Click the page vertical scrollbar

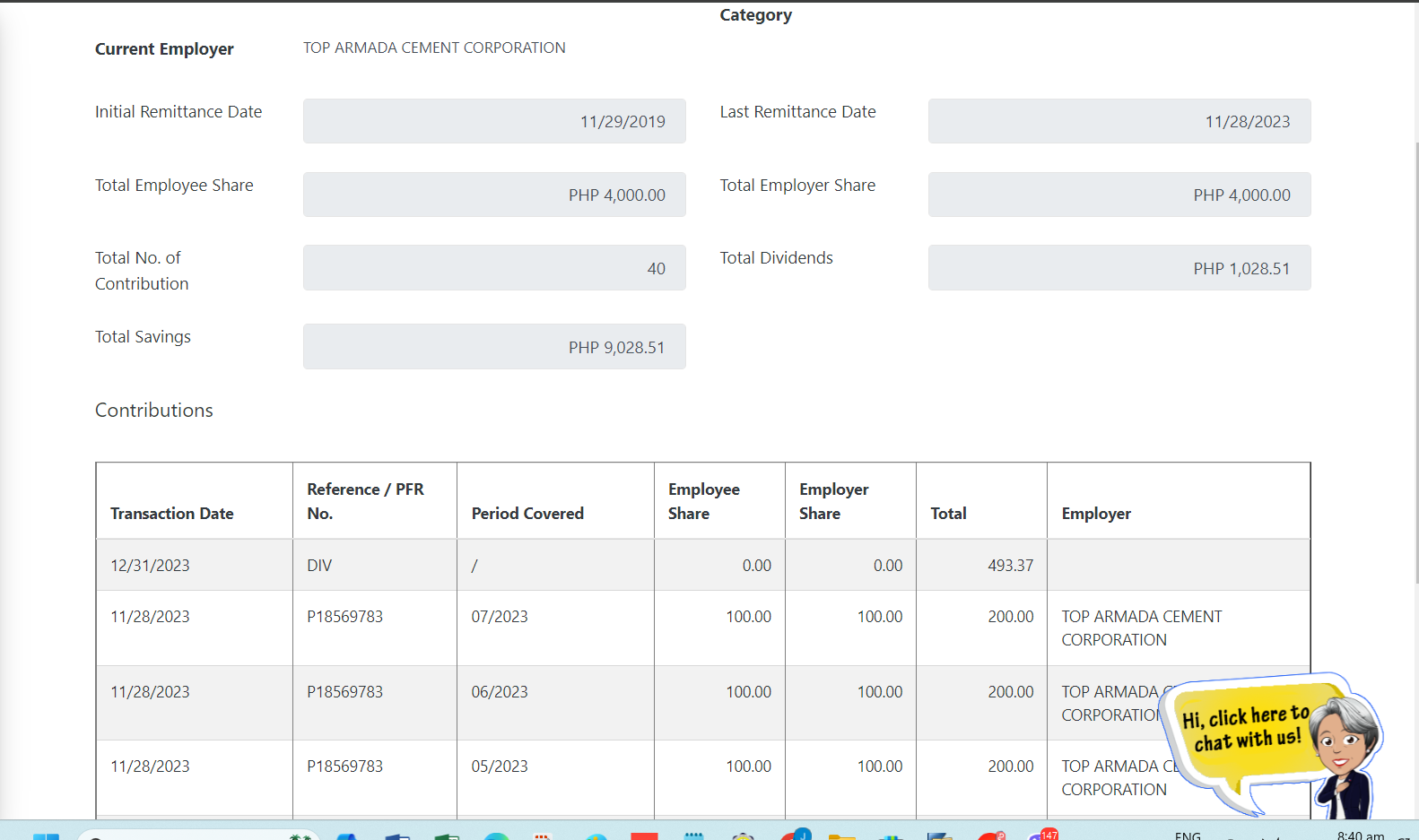[x=1415, y=359]
